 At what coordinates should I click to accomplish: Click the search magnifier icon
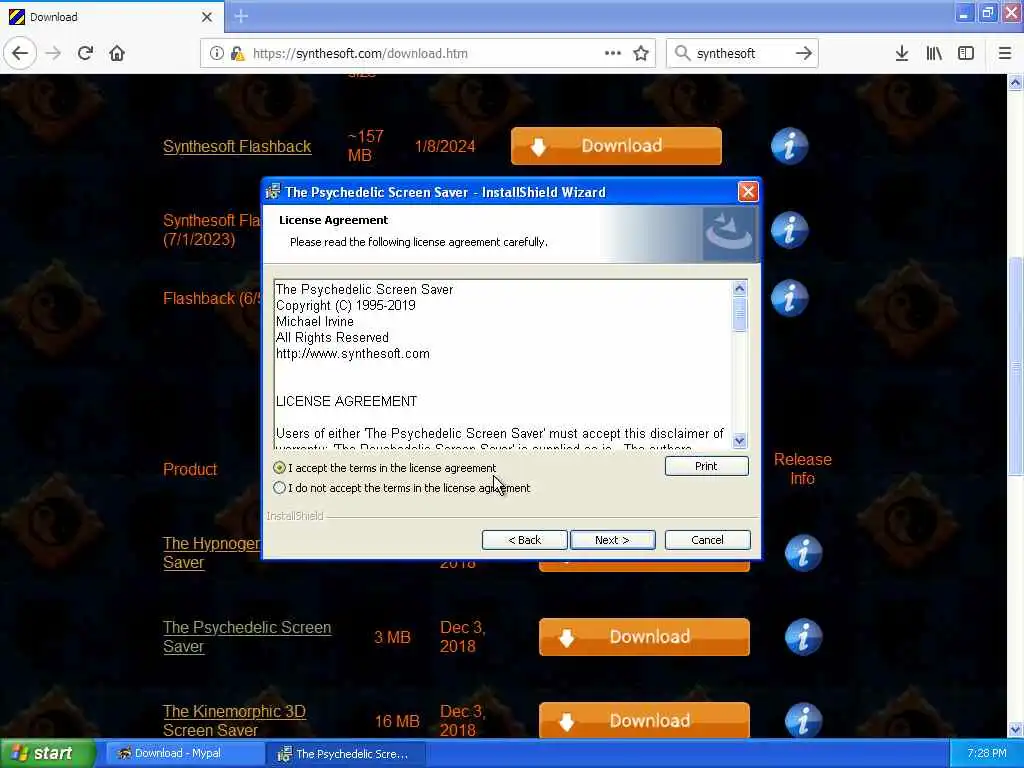click(682, 54)
